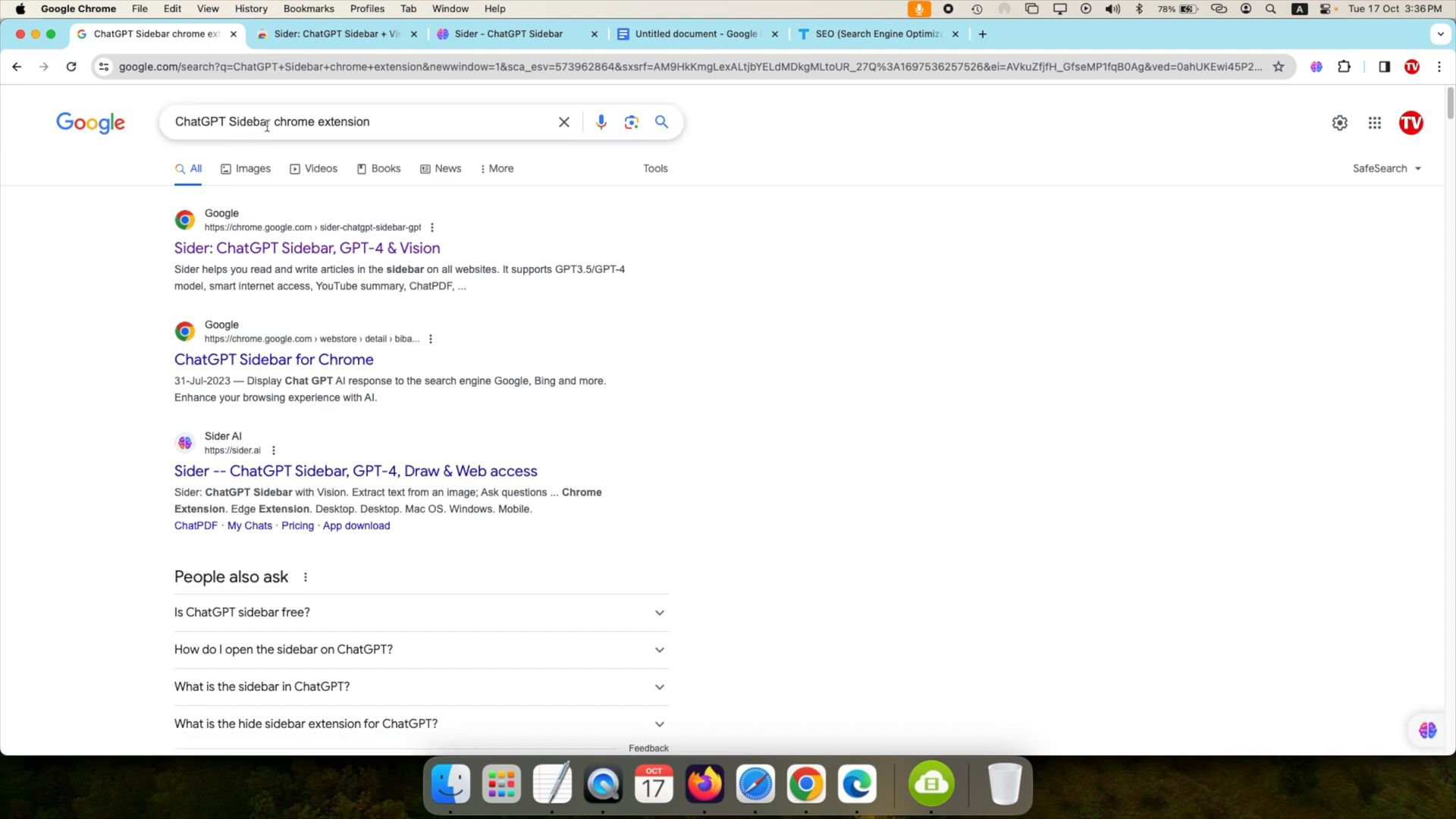
Task: Open Microsoft Edge from the Dock
Action: click(x=857, y=784)
